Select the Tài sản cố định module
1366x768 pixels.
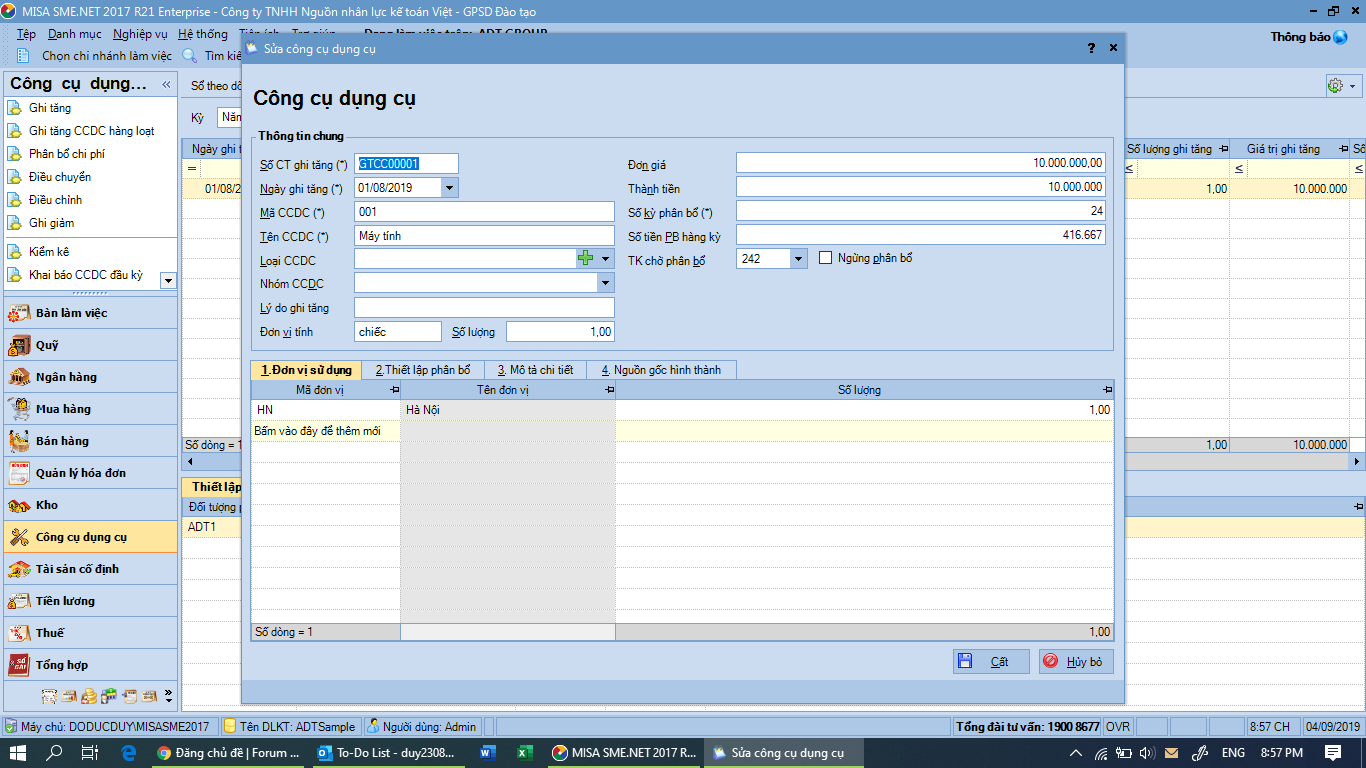[77, 569]
